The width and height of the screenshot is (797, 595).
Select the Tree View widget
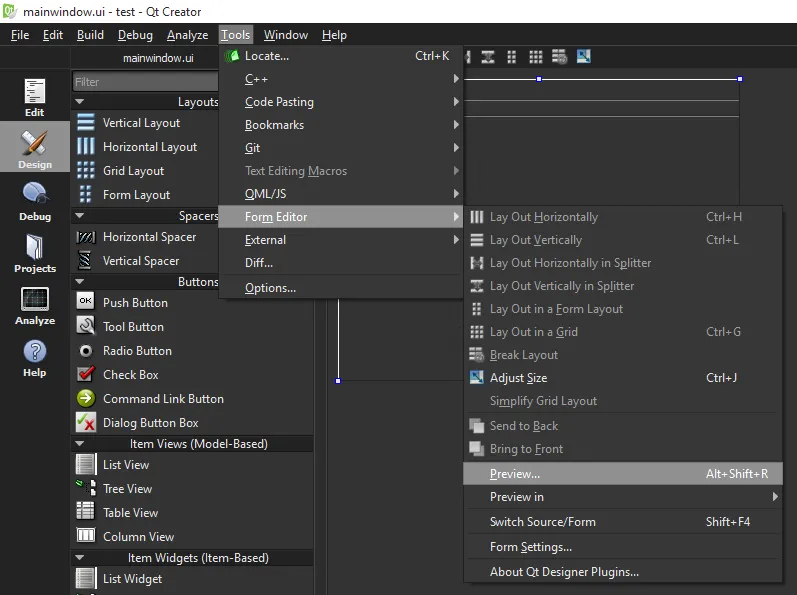tap(127, 489)
